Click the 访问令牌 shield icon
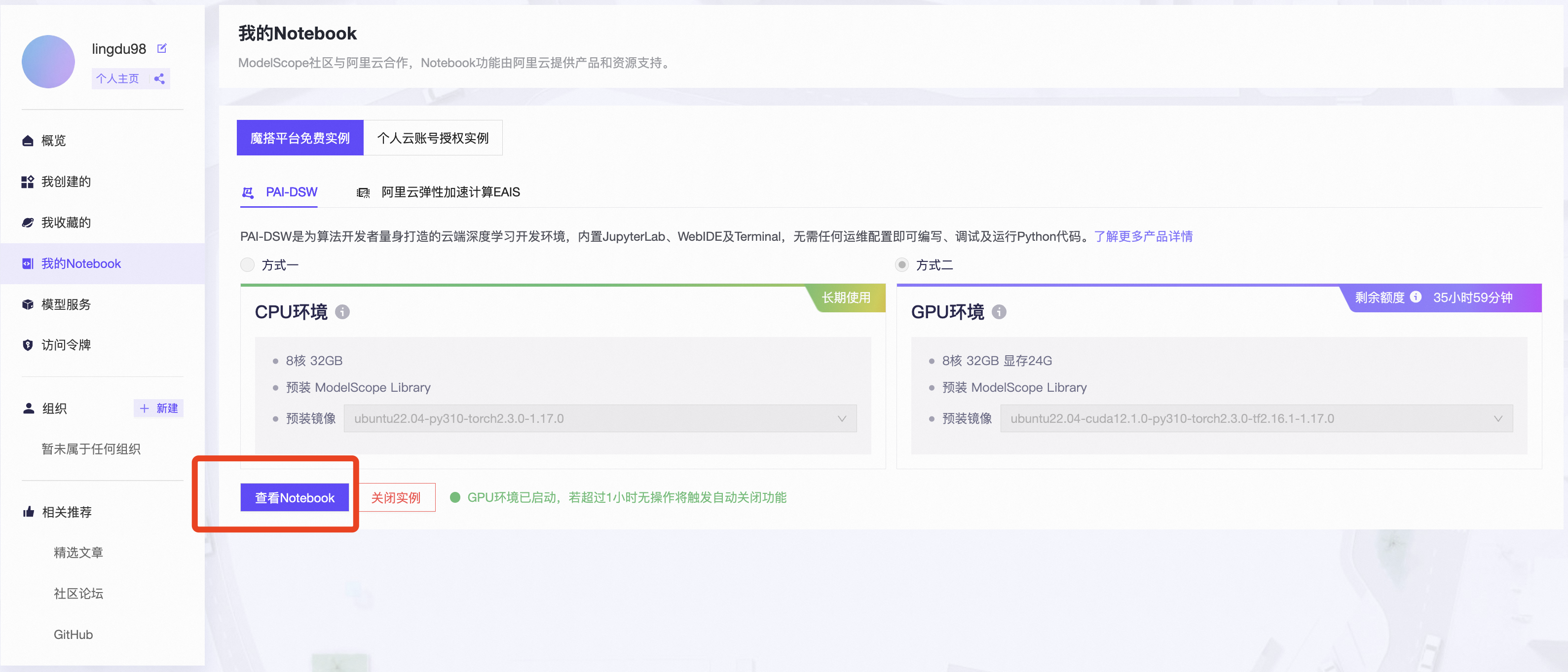 pos(28,345)
